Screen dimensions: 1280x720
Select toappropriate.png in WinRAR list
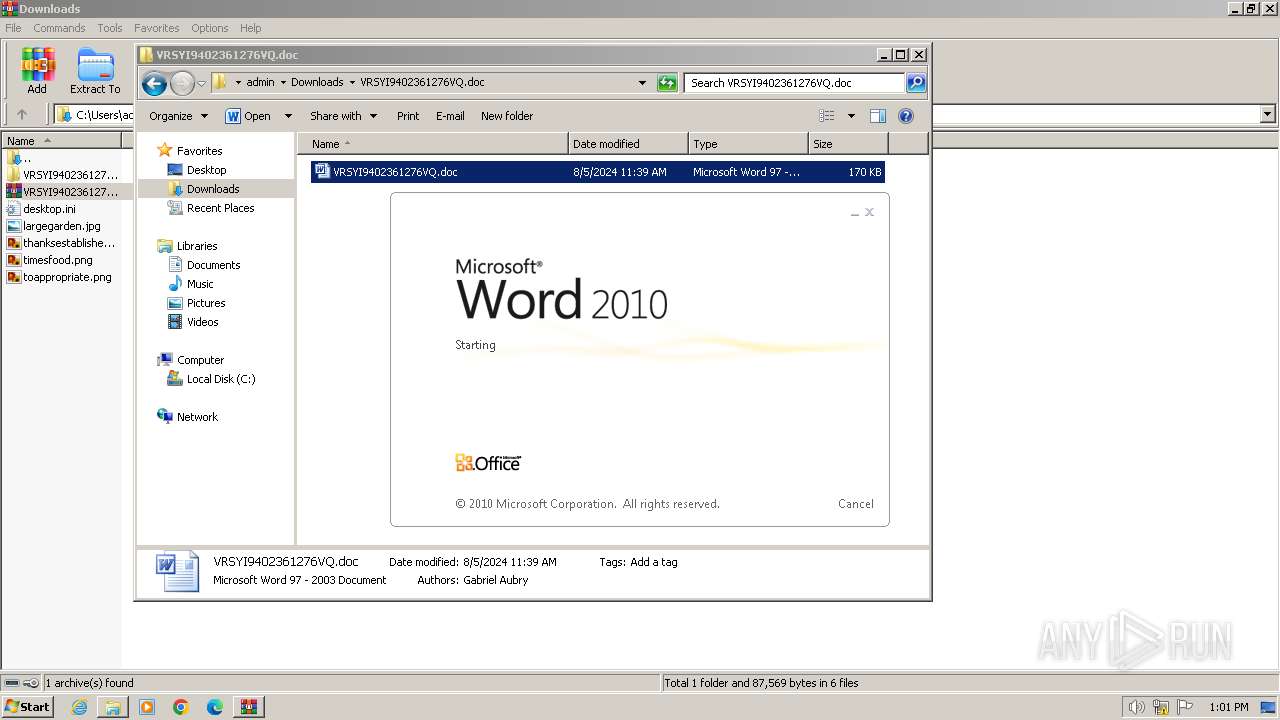point(67,277)
